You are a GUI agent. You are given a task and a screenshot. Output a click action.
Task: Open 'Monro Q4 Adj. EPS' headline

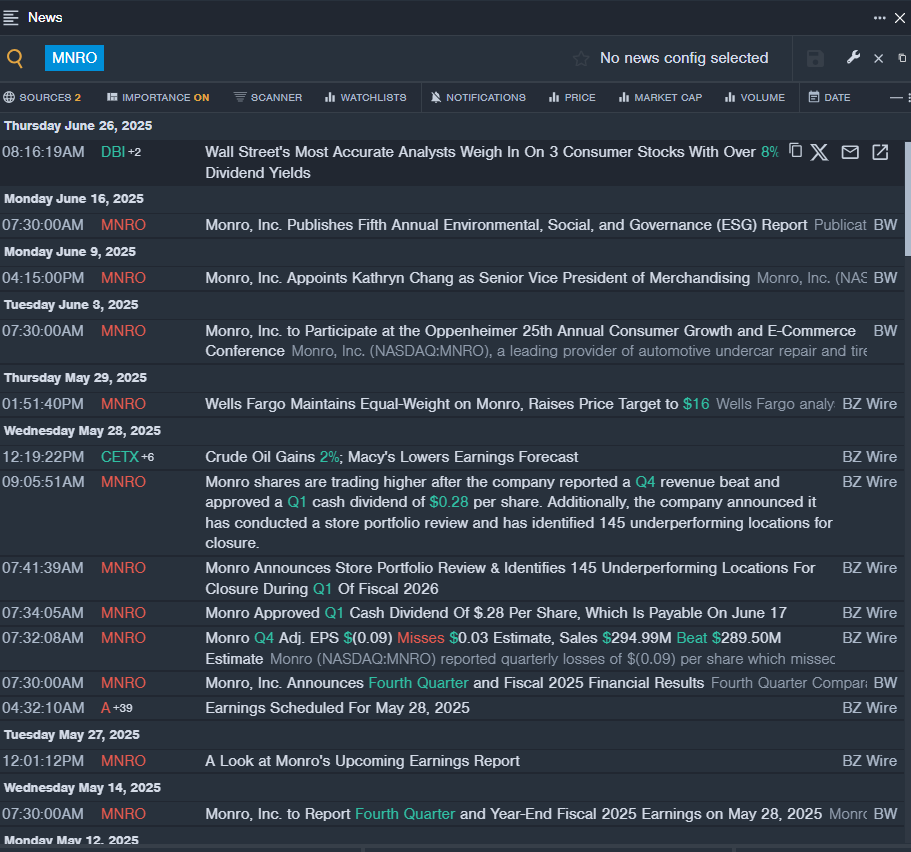(x=493, y=648)
